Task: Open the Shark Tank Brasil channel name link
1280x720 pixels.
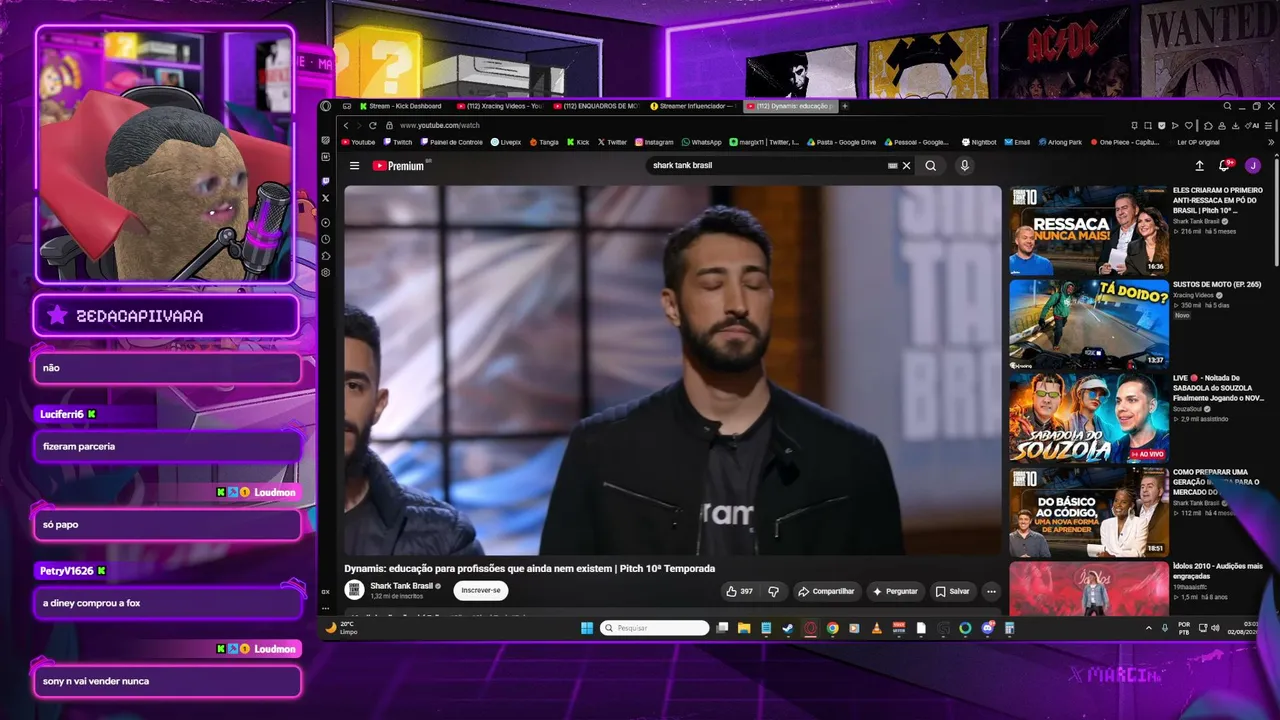Action: tap(402, 586)
